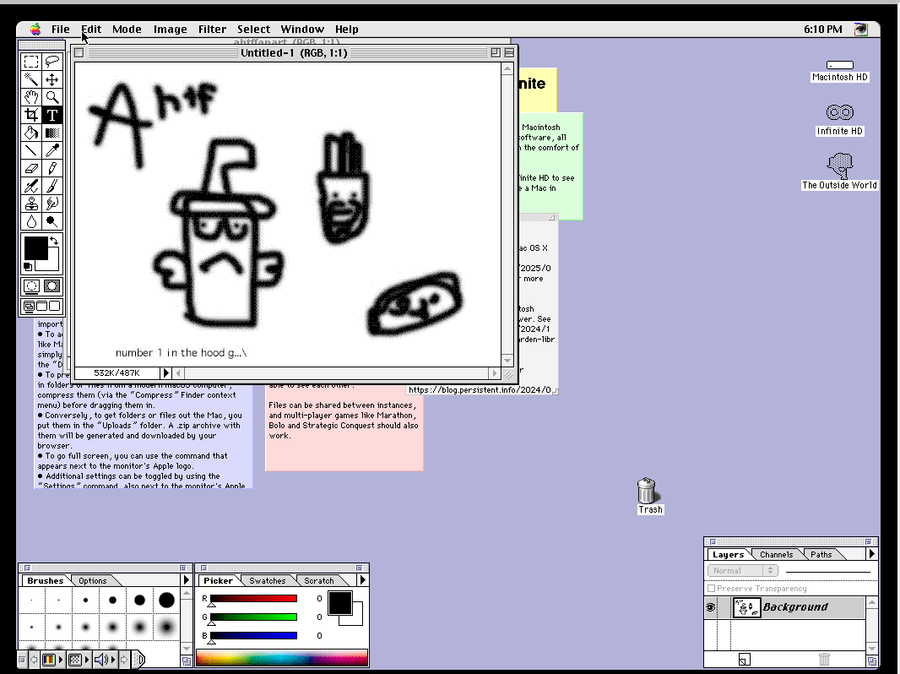Open the Image menu
Screen dimensions: 900x674
pyautogui.click(x=170, y=29)
